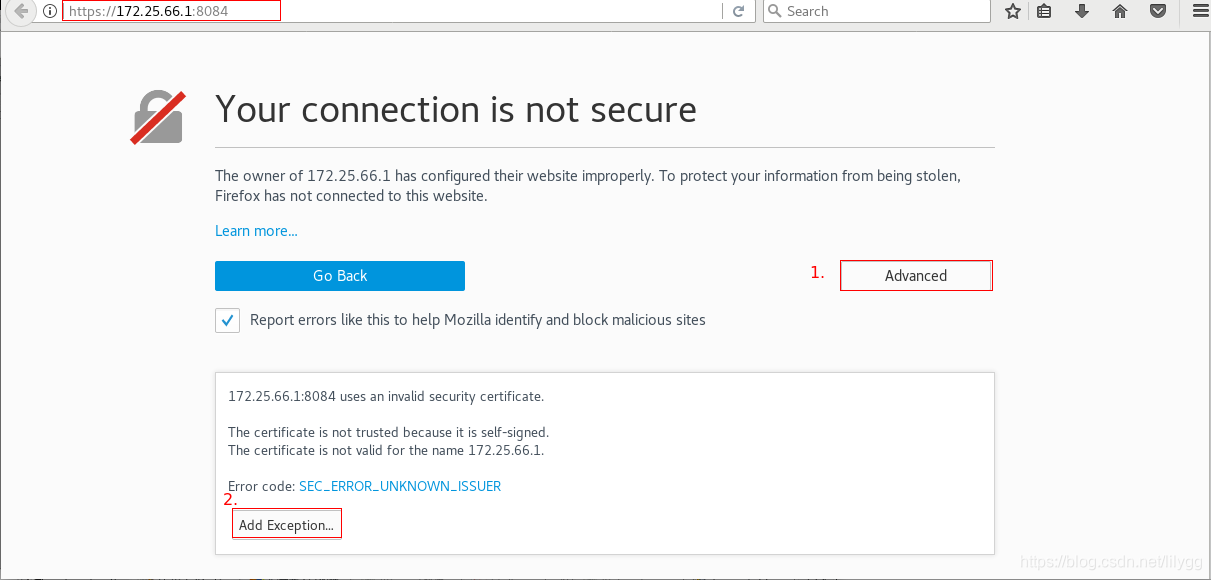Open the downloads arrow icon
This screenshot has width=1211, height=580.
[1082, 11]
